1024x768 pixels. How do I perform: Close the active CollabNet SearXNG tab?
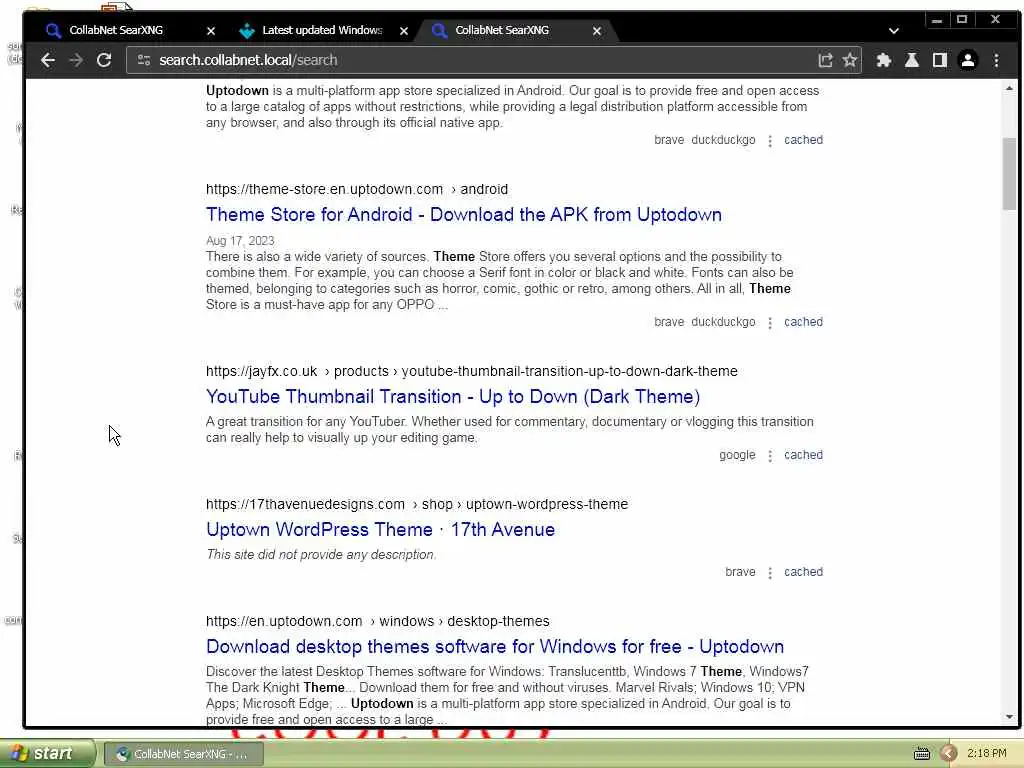pos(597,31)
